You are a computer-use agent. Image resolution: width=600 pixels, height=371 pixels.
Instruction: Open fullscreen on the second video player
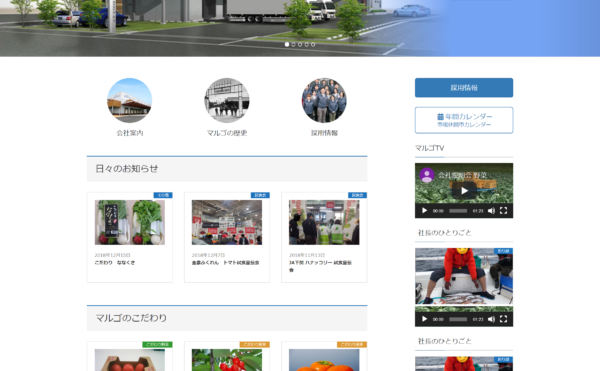[x=504, y=319]
